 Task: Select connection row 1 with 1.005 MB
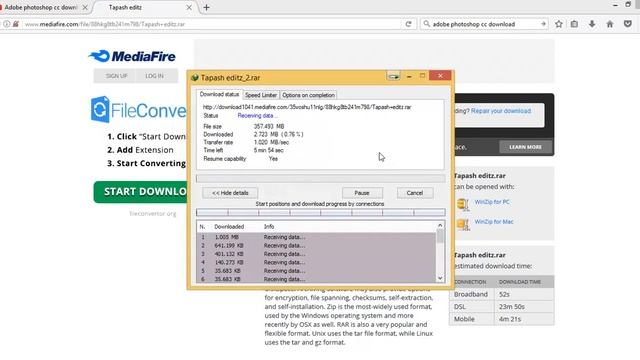click(316, 237)
